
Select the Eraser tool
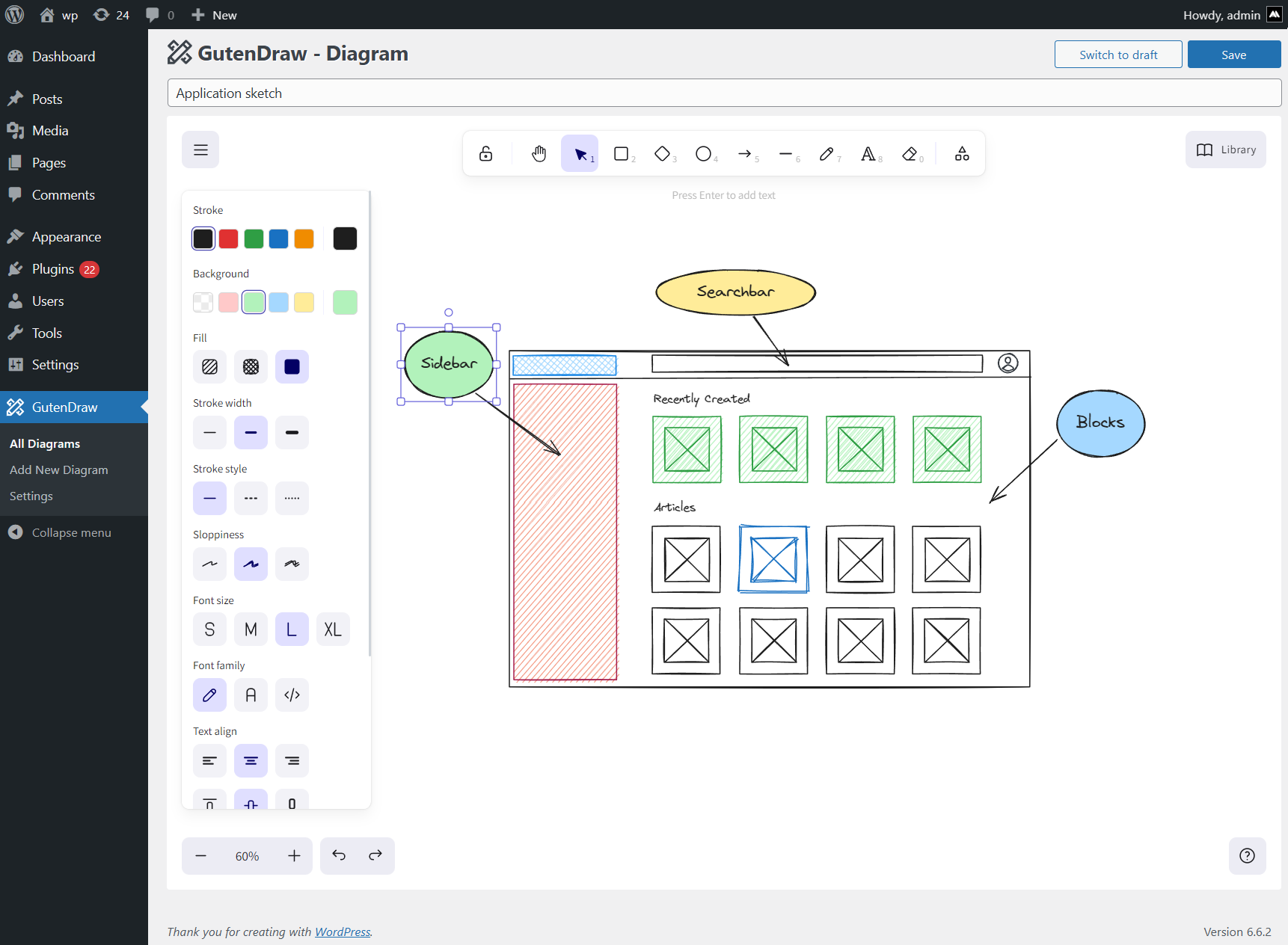pos(910,154)
